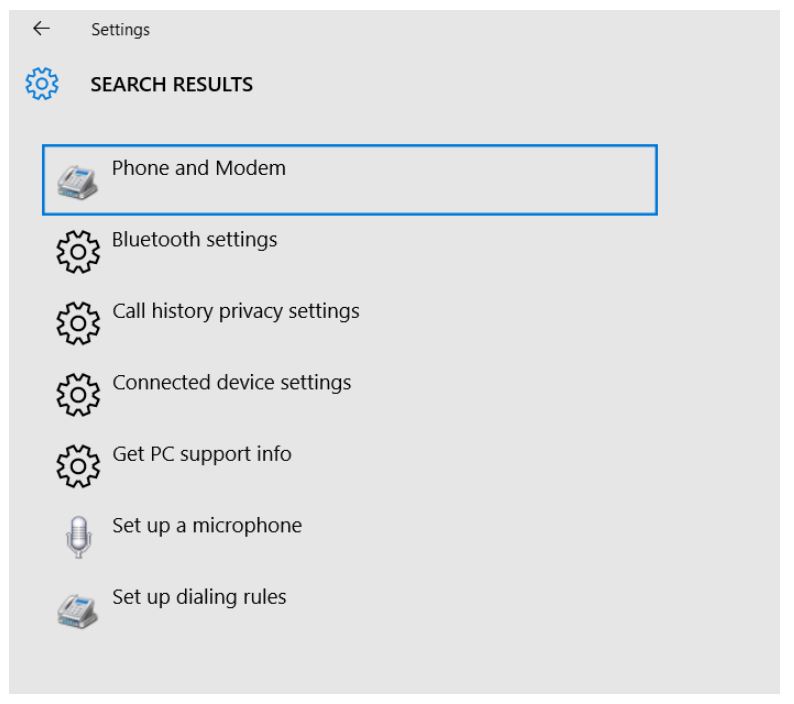Open Bluetooth settings

point(195,240)
